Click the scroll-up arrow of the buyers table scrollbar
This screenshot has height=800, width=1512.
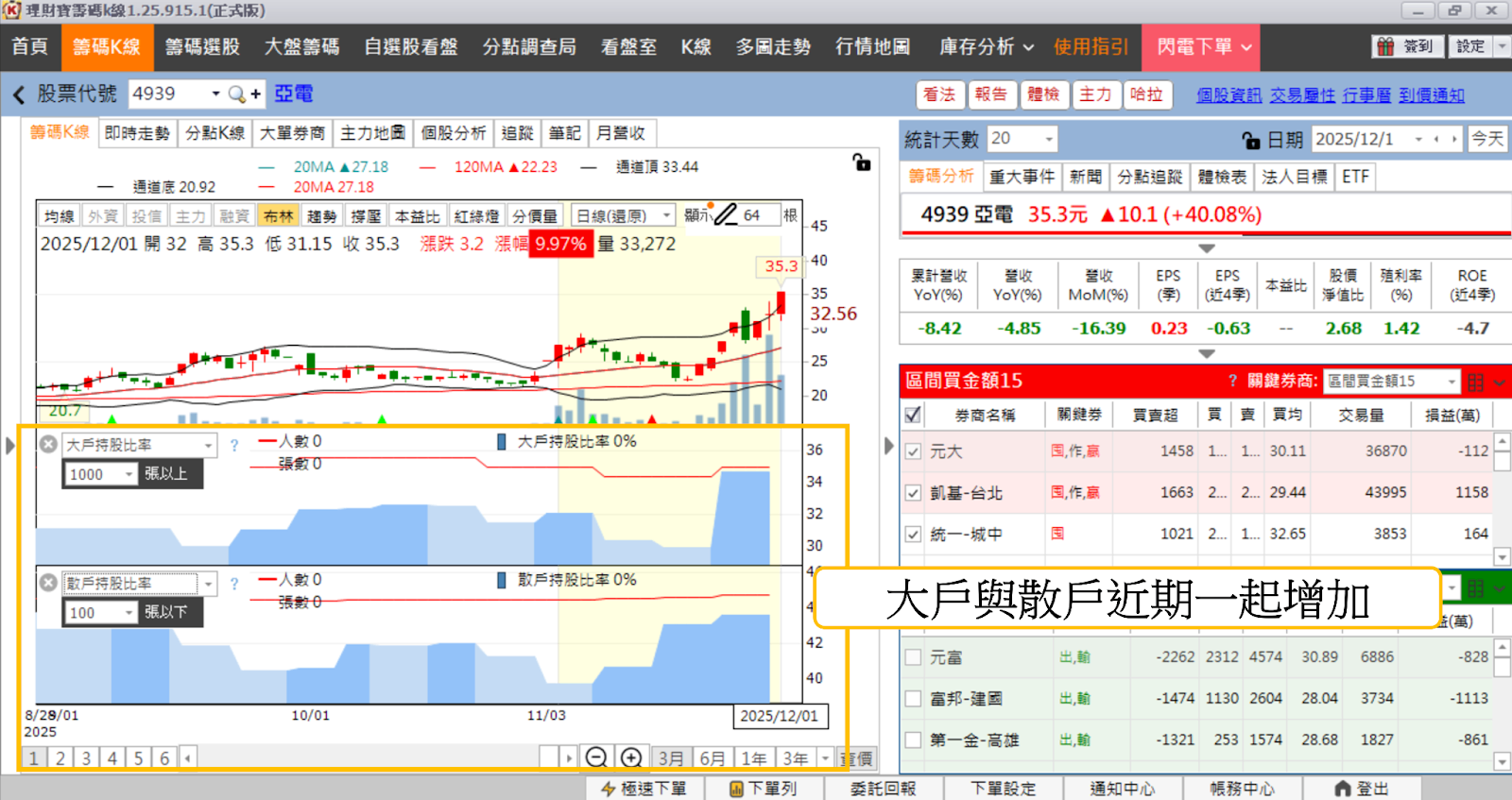[1502, 442]
